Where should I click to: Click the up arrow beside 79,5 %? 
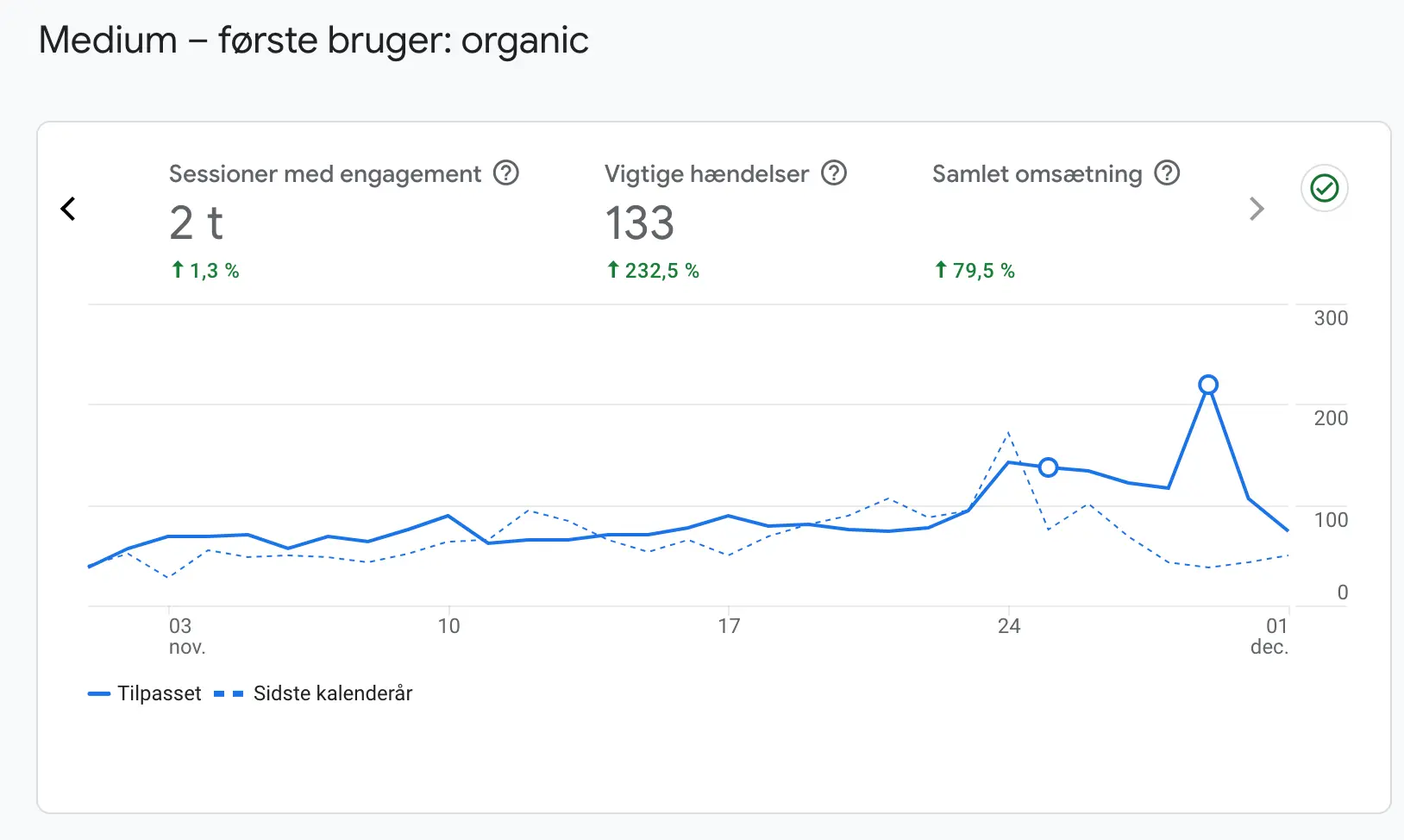point(941,270)
